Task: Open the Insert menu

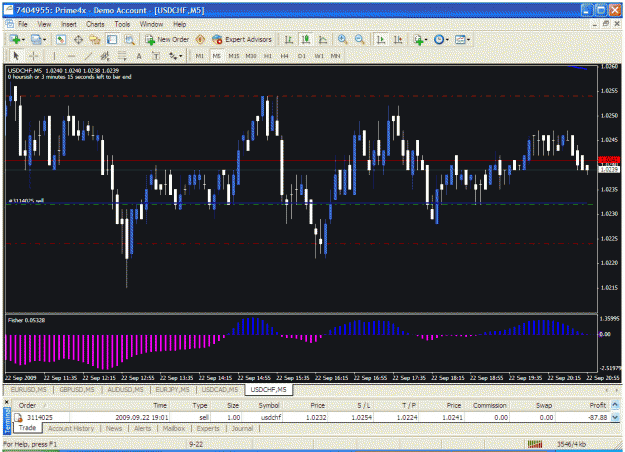Action: coord(69,24)
